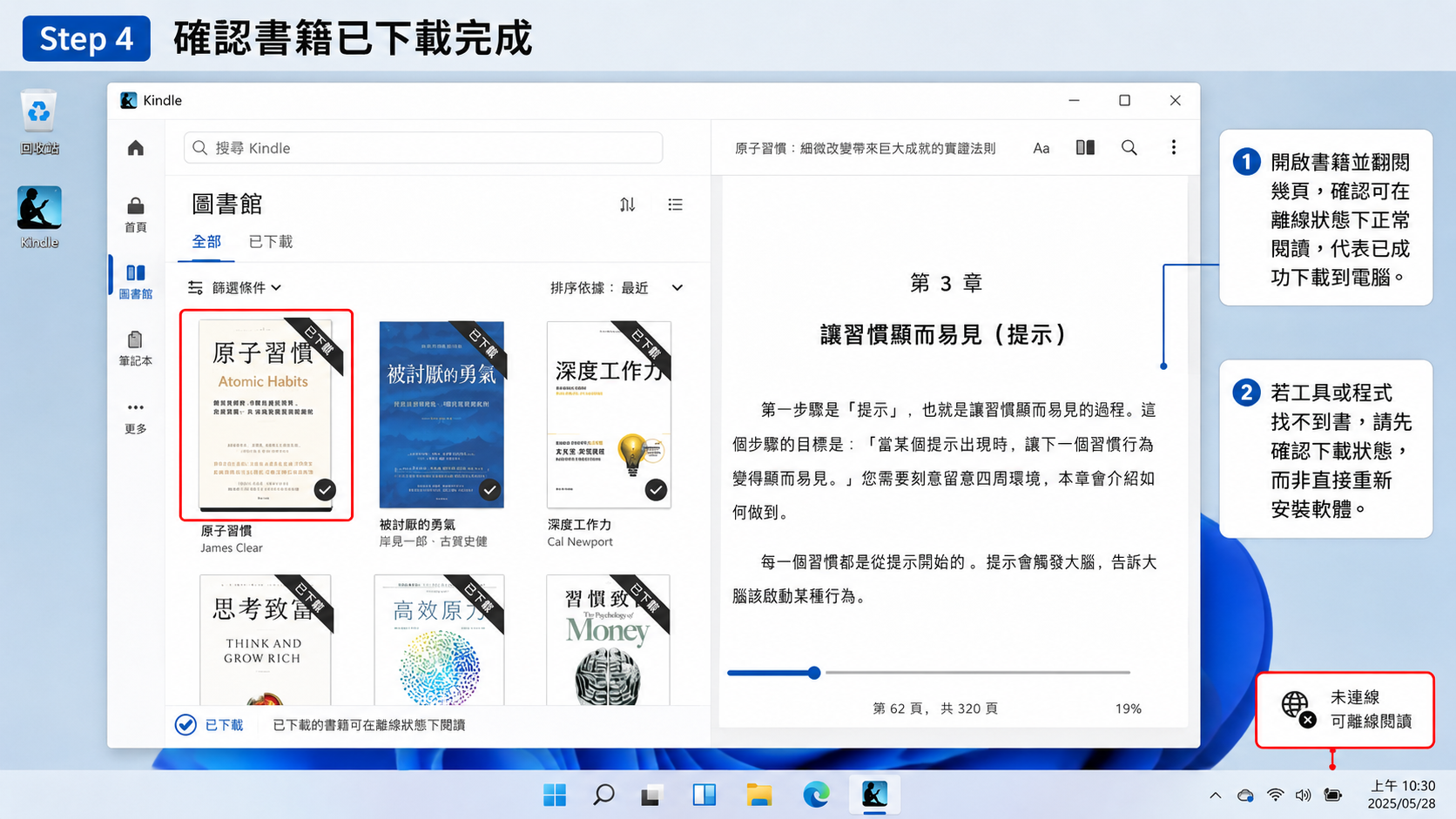Image resolution: width=1456 pixels, height=819 pixels.
Task: Click the Kindle logo in the title bar
Action: tap(129, 100)
